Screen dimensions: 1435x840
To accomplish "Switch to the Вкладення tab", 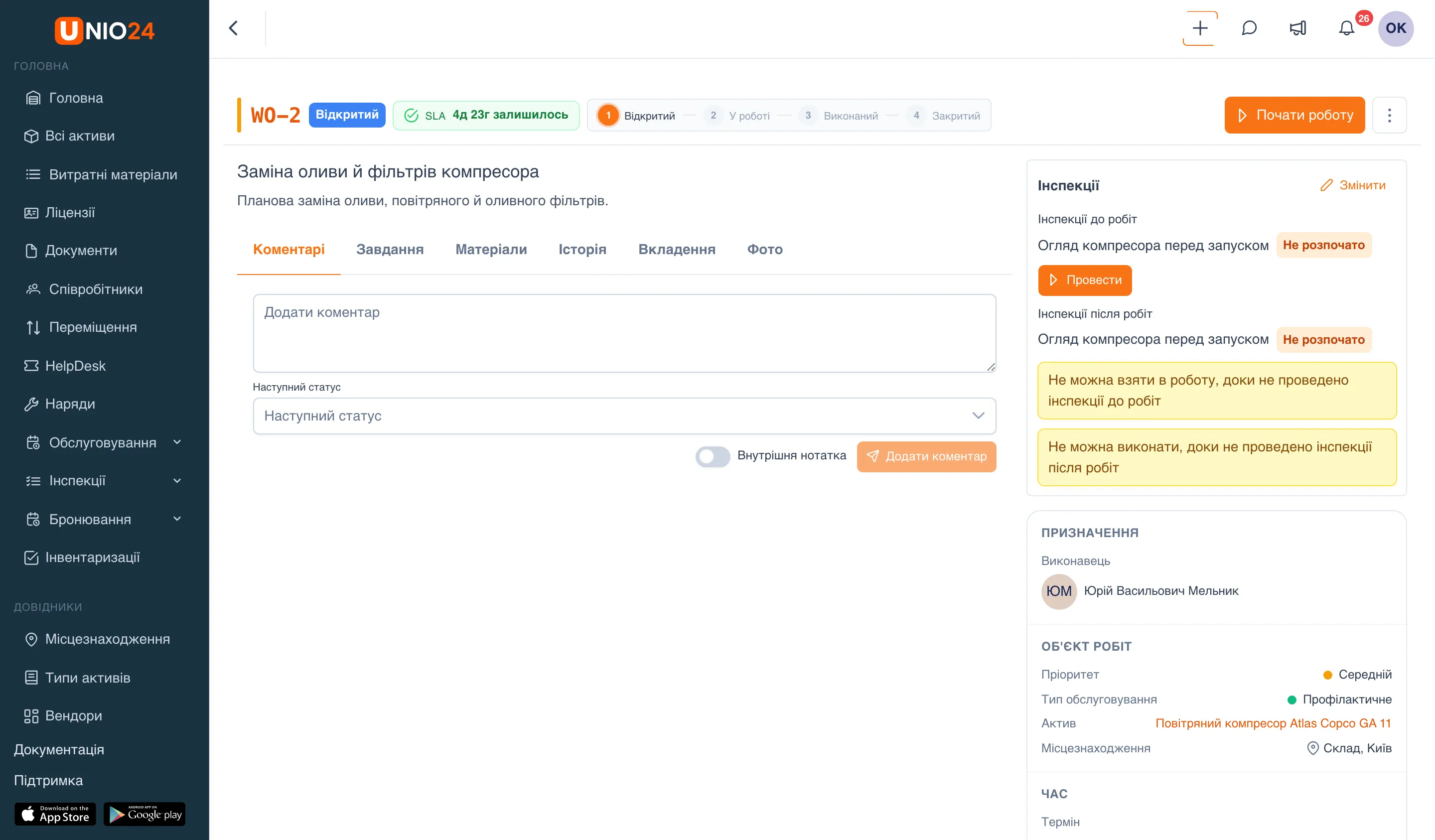I will [x=677, y=250].
